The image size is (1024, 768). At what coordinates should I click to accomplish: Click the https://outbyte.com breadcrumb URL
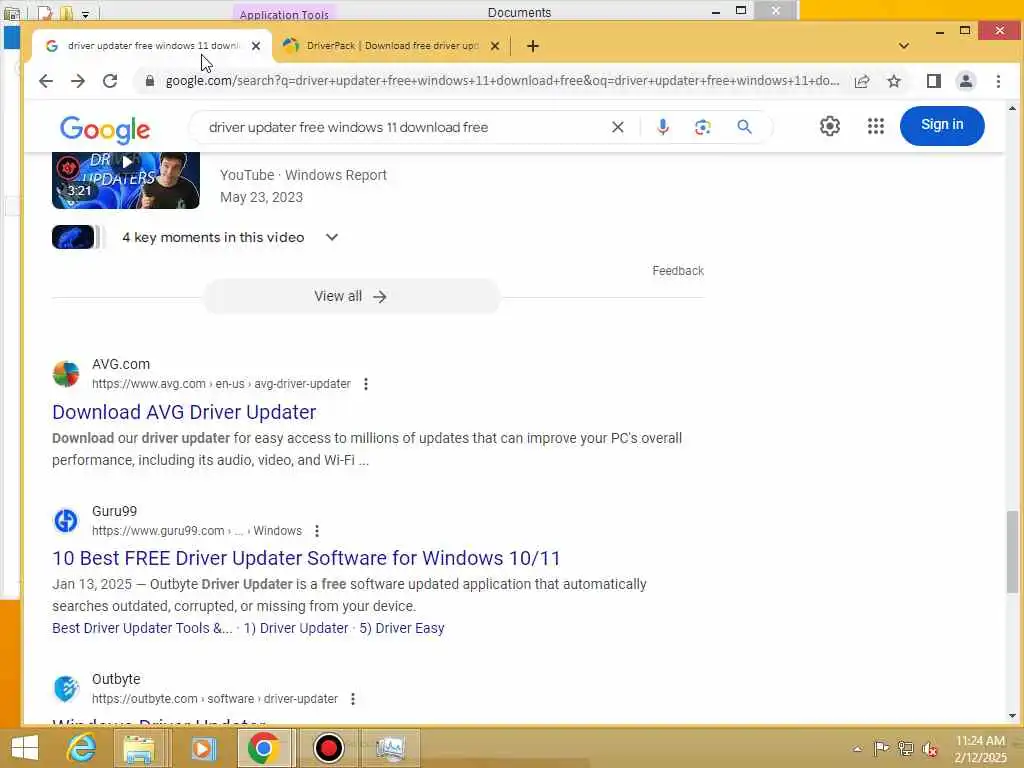(x=215, y=699)
